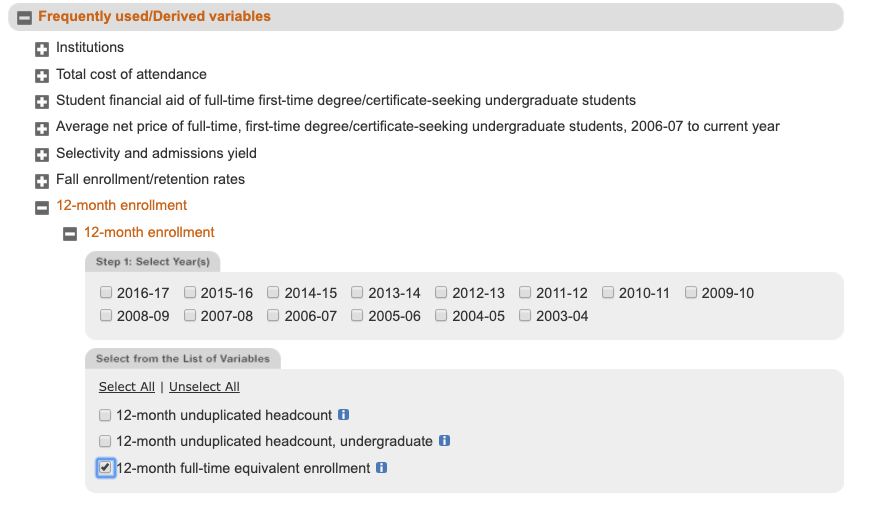Image resolution: width=871 pixels, height=507 pixels.
Task: Open info icon for 12-month unduplicated headcount
Action: pyautogui.click(x=344, y=414)
